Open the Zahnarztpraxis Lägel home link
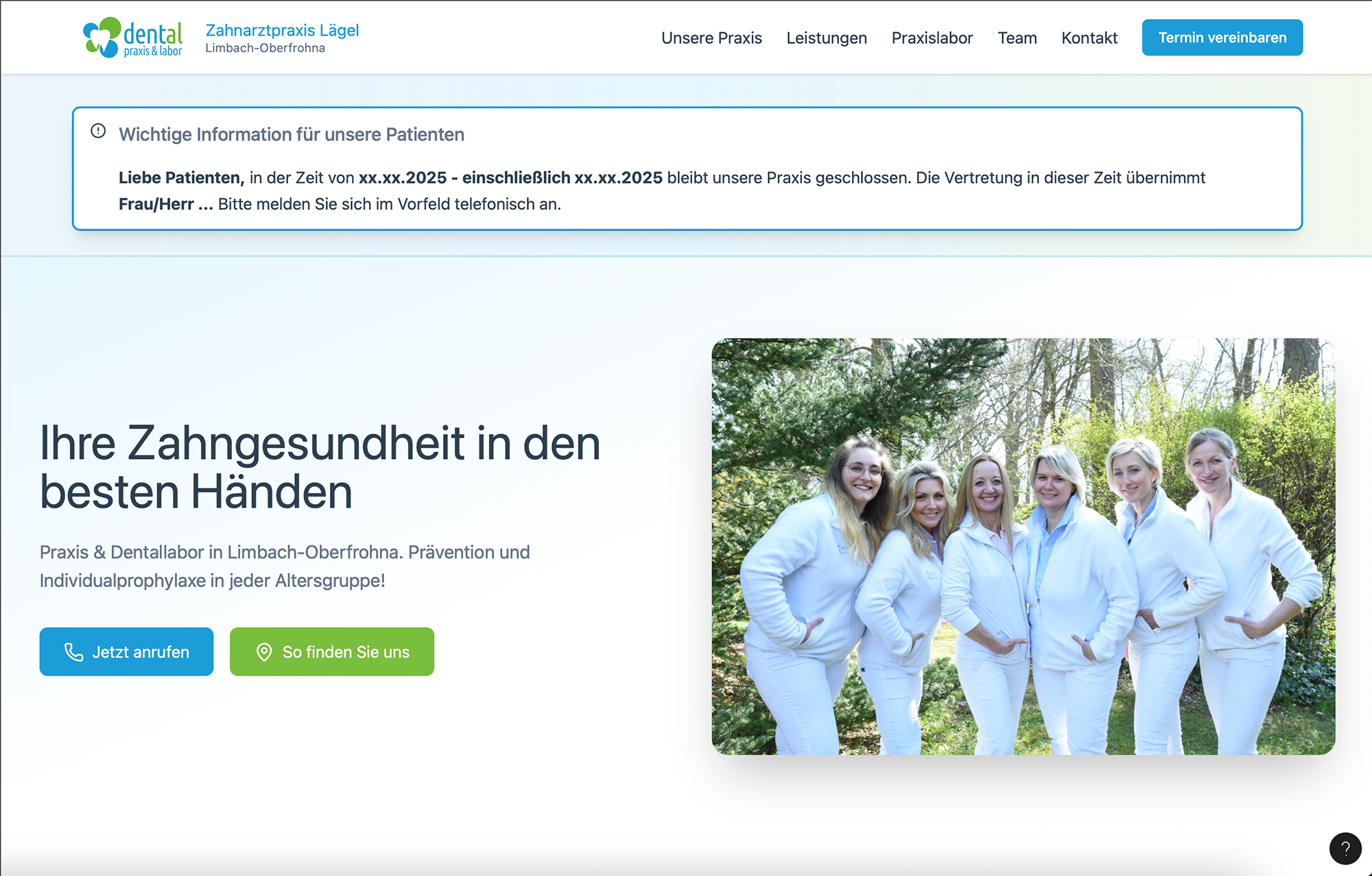 [282, 30]
